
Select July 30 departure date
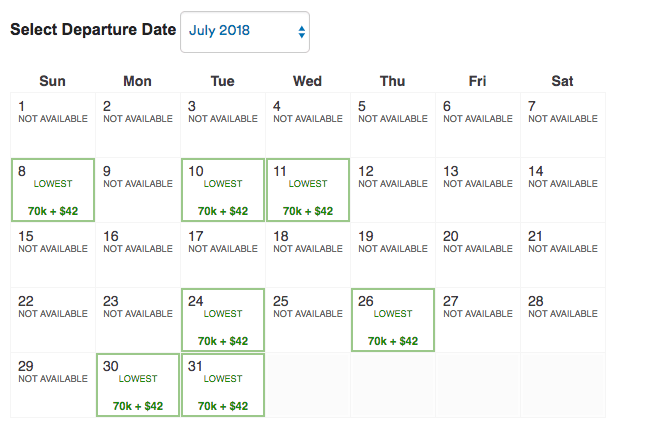pos(138,385)
